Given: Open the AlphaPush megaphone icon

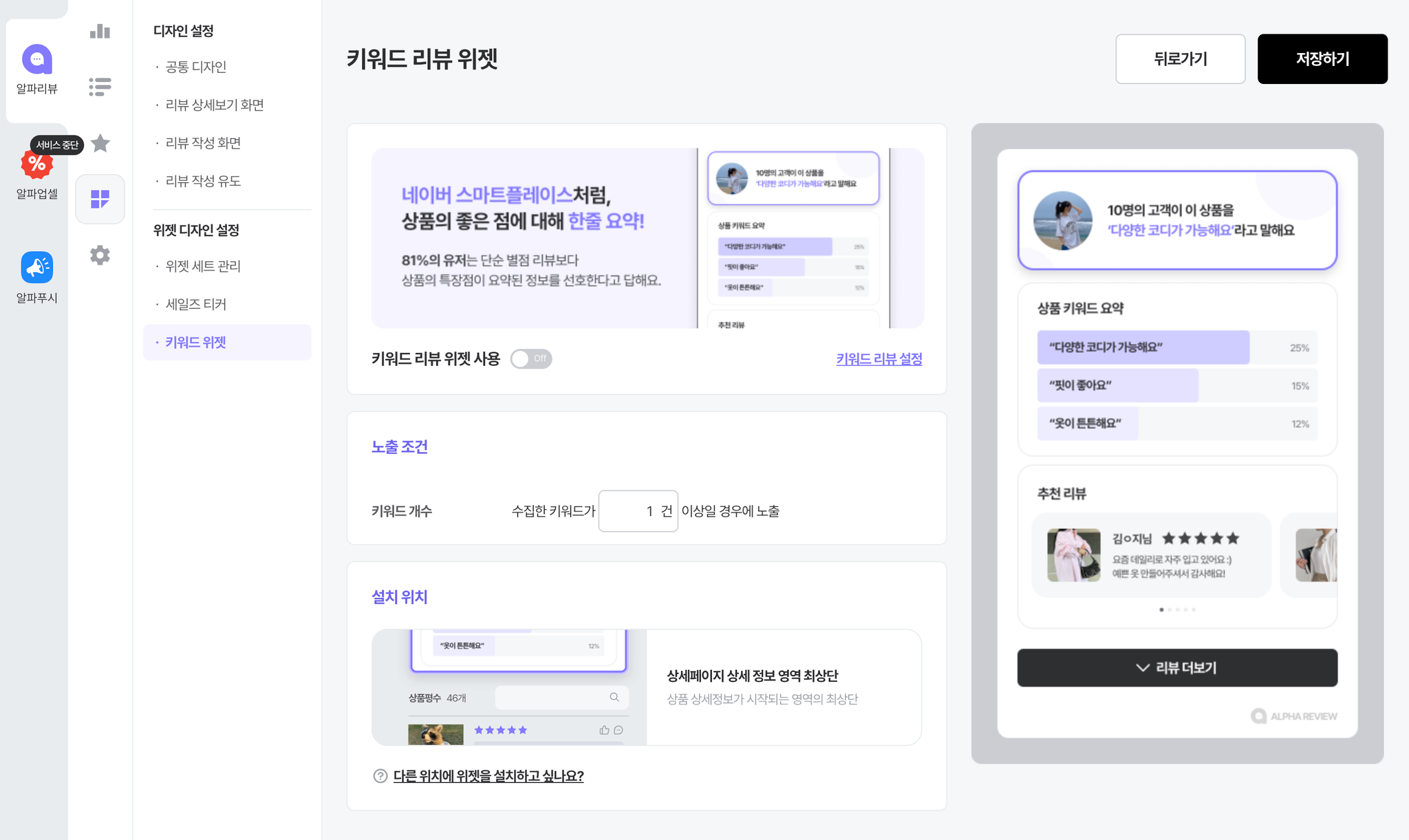Looking at the screenshot, I should click(37, 268).
